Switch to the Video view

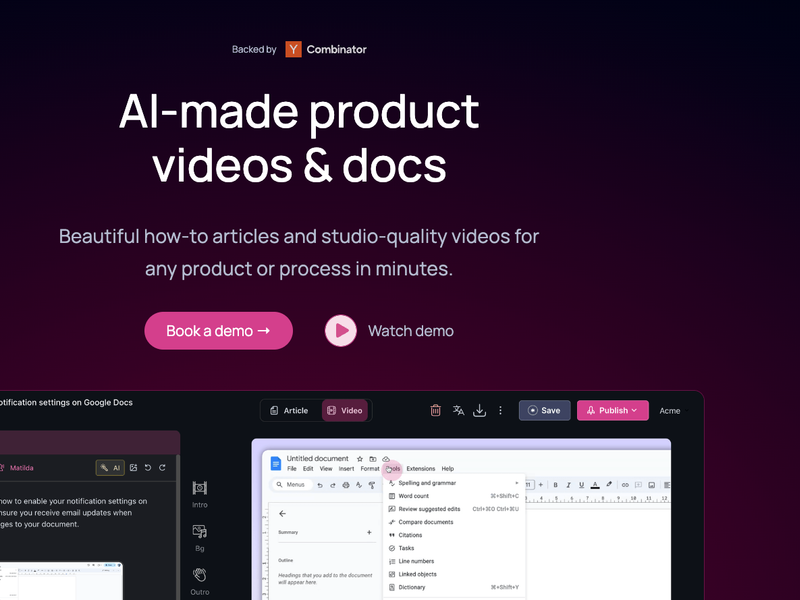coord(343,410)
